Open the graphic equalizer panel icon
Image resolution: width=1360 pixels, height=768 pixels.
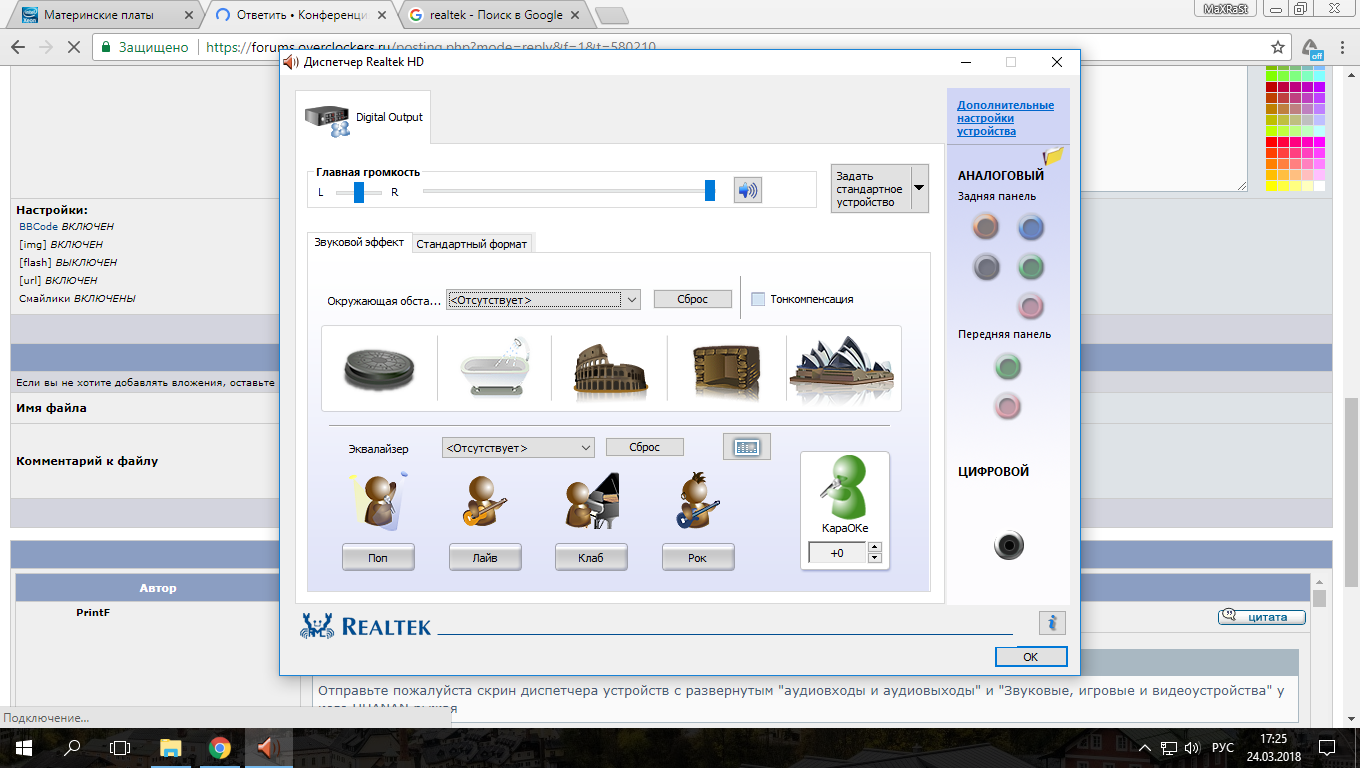(x=747, y=447)
